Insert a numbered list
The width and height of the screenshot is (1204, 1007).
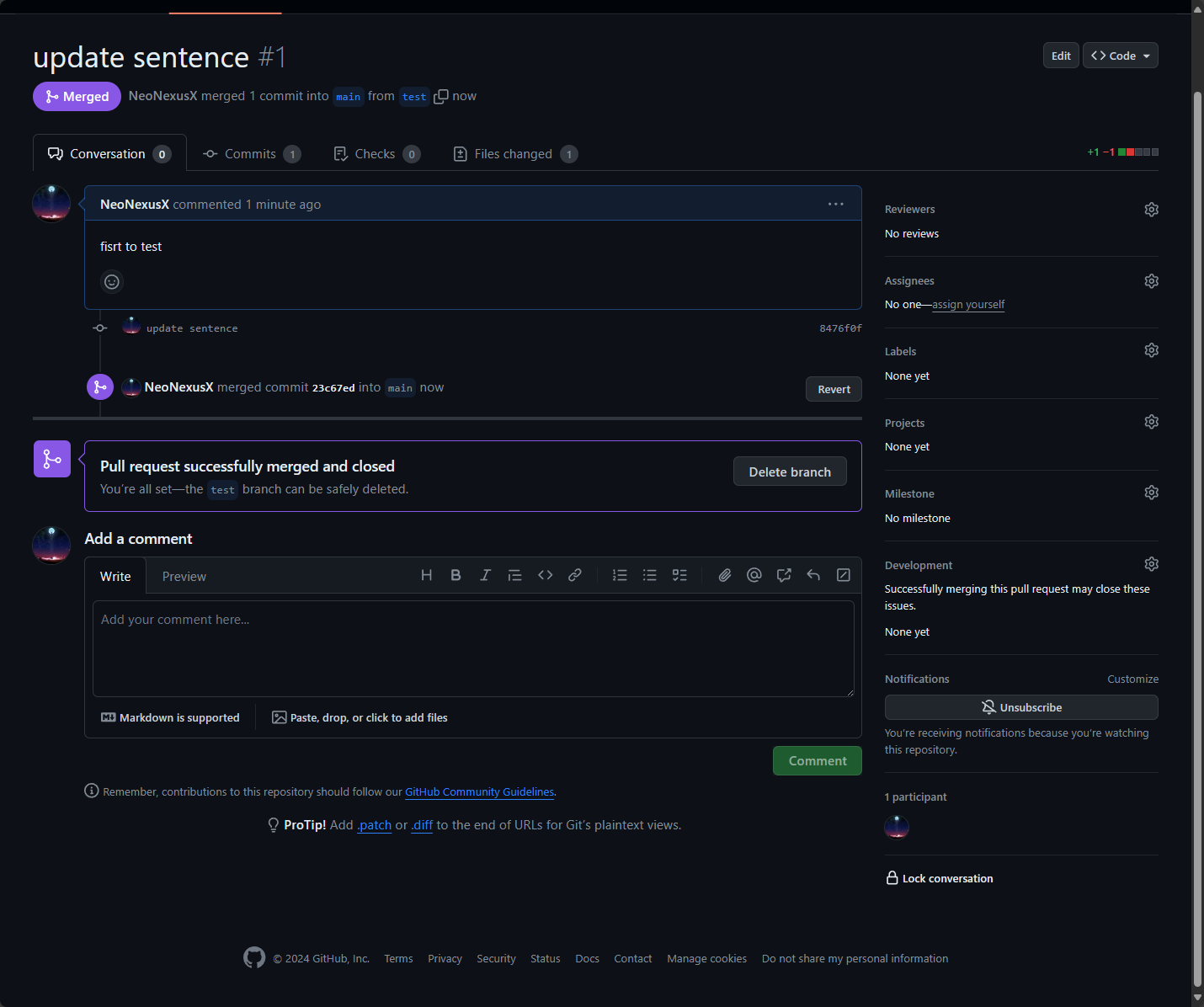click(620, 575)
